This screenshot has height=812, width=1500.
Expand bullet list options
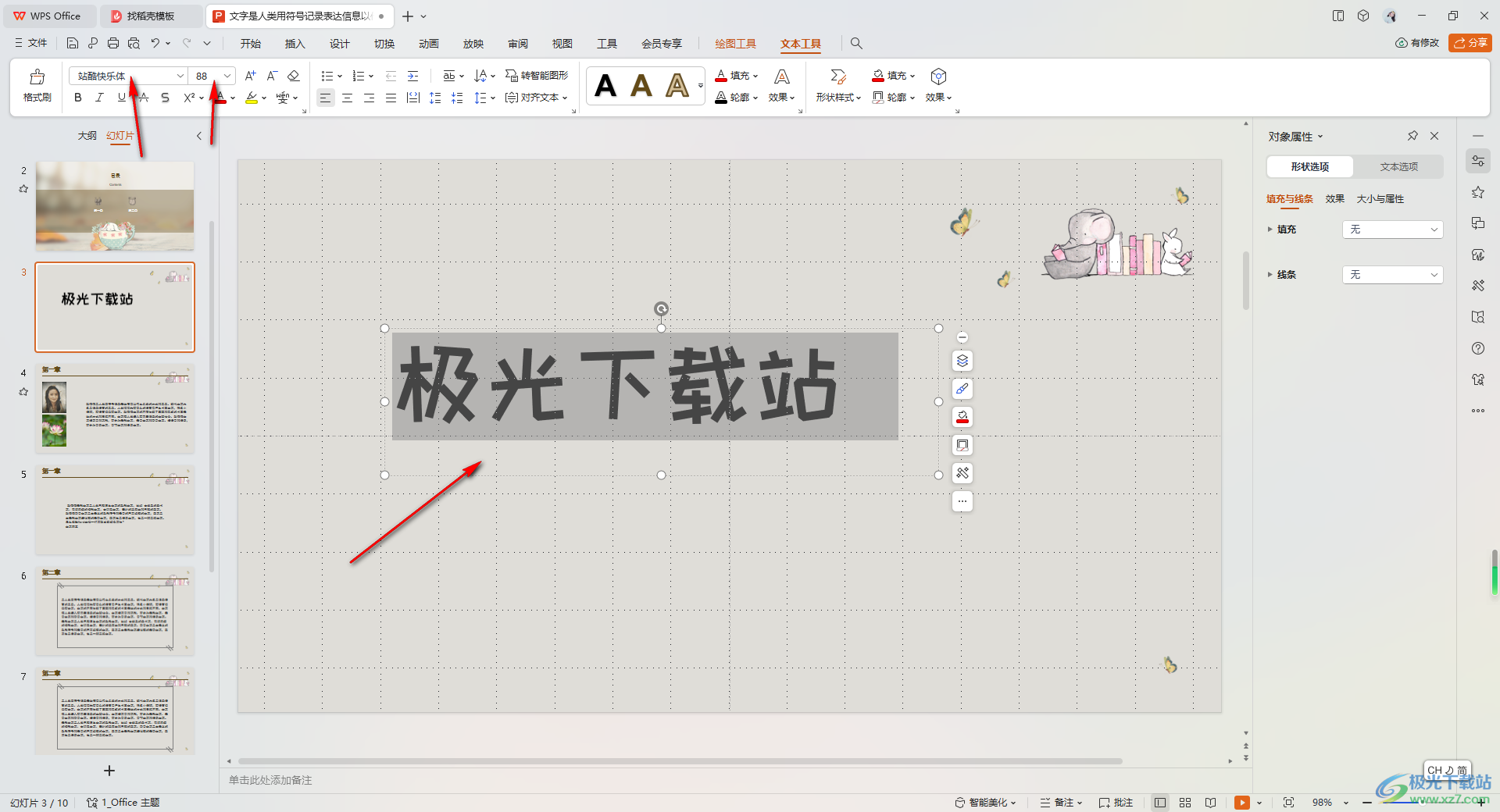[340, 77]
